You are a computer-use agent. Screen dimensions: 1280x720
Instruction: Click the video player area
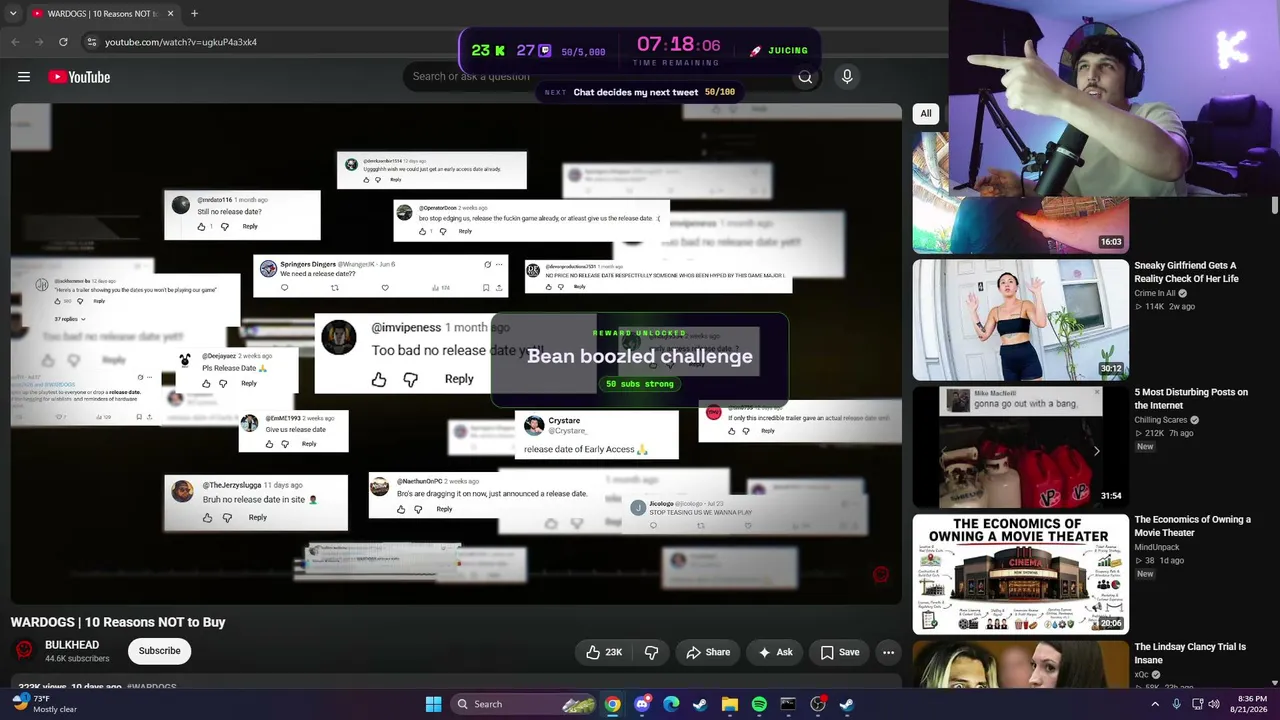[x=456, y=354]
